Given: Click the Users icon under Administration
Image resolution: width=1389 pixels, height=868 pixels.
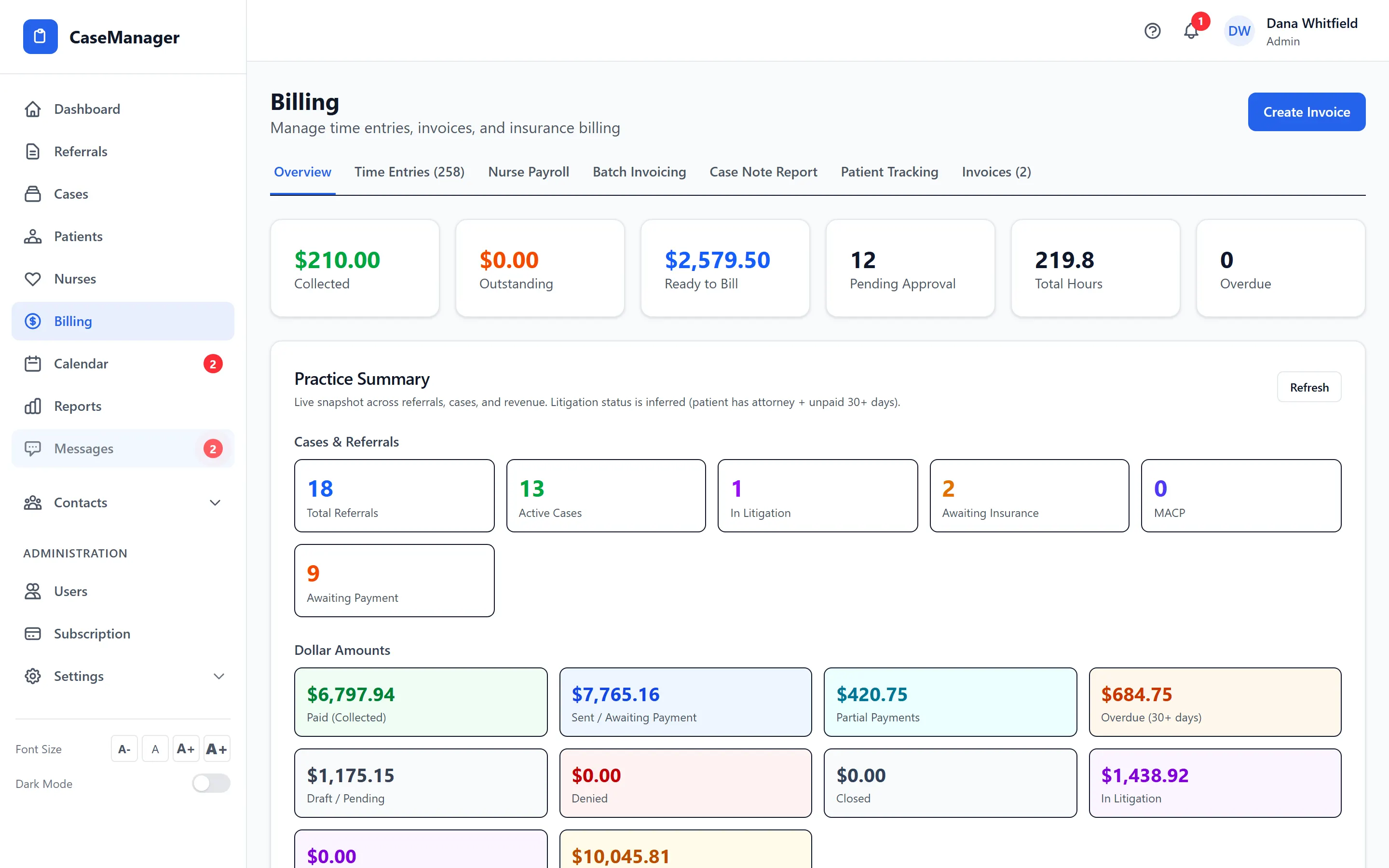Looking at the screenshot, I should coord(33,591).
